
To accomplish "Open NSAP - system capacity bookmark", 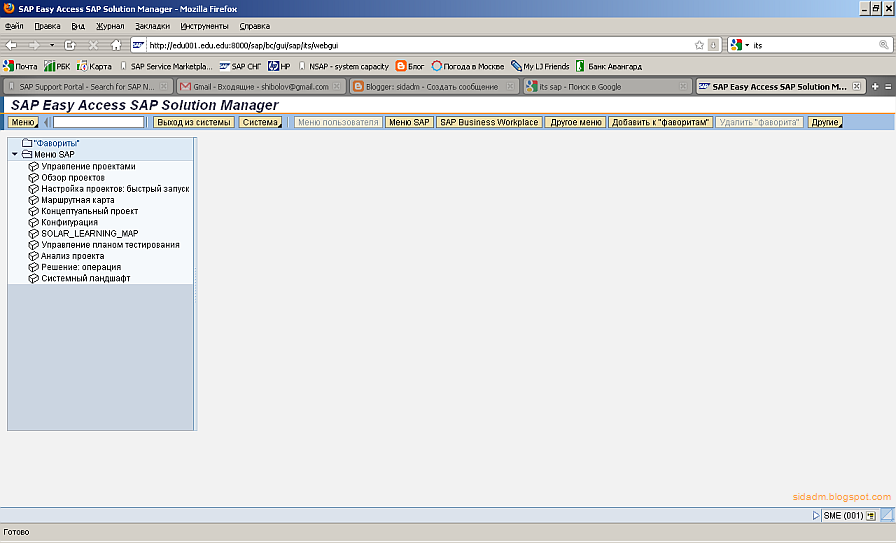I will [x=343, y=66].
